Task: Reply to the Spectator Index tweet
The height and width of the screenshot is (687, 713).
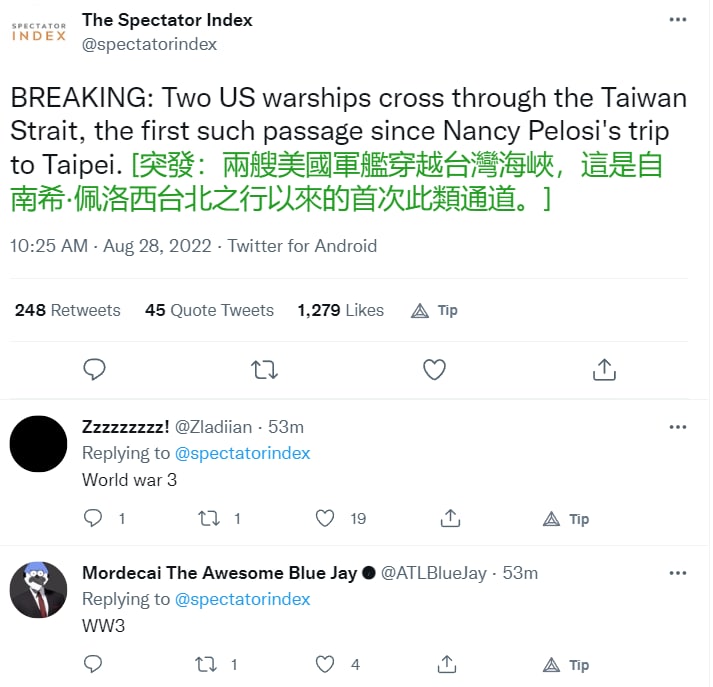Action: pyautogui.click(x=94, y=370)
